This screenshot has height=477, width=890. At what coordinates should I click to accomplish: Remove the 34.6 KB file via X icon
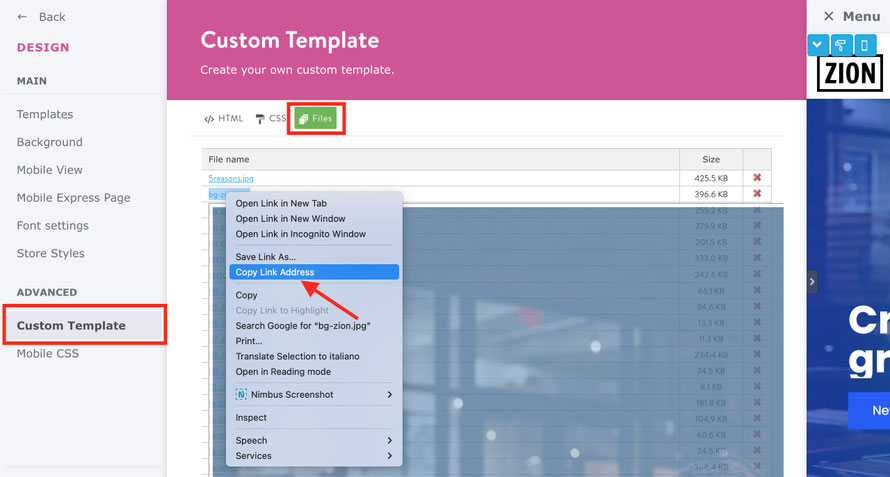tap(757, 306)
